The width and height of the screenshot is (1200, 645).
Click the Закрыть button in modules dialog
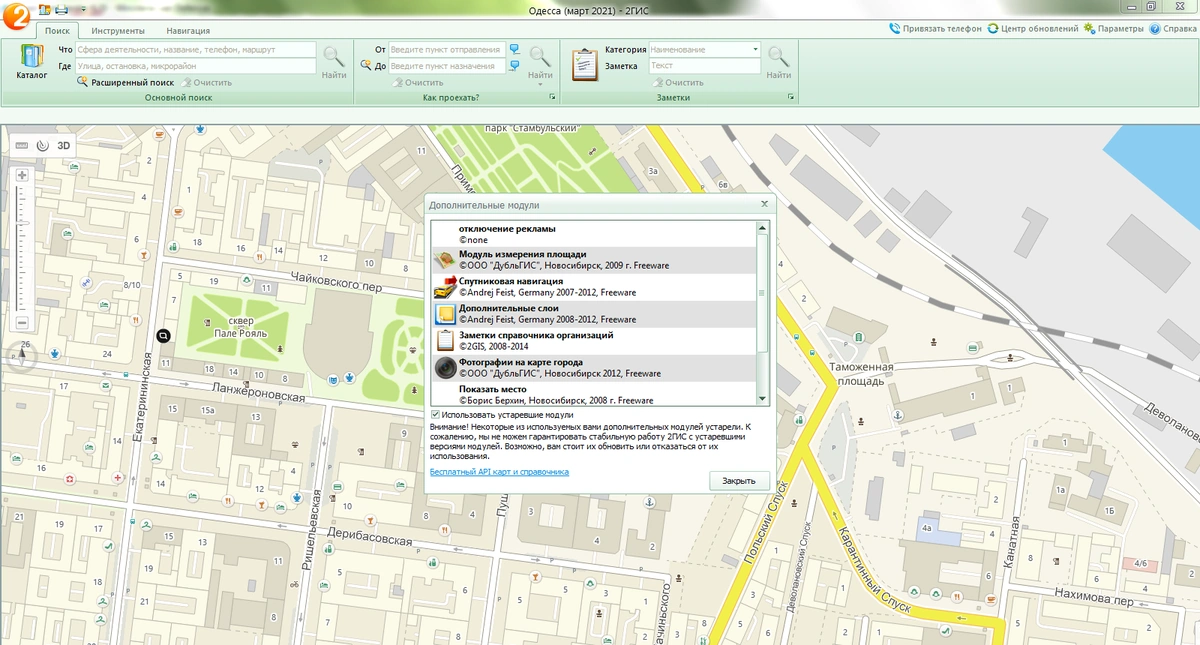pos(739,481)
